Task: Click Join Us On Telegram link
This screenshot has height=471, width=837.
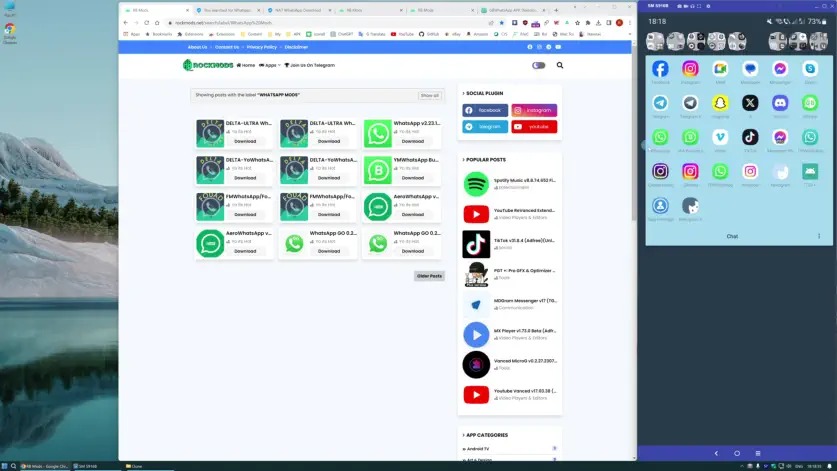Action: (x=310, y=65)
